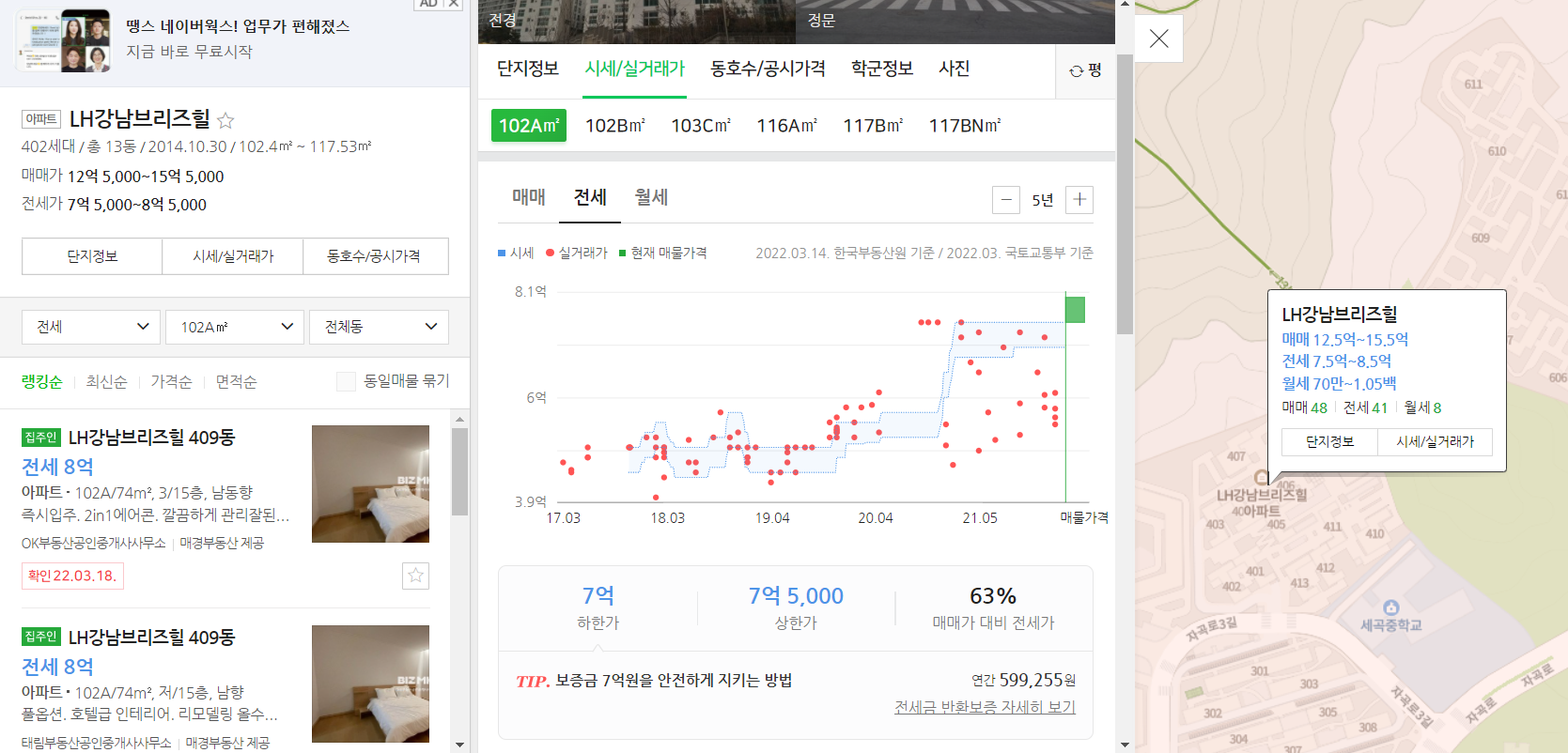Select the 117B㎡ area type
Screen dimensions: 1568x753
coord(873,126)
